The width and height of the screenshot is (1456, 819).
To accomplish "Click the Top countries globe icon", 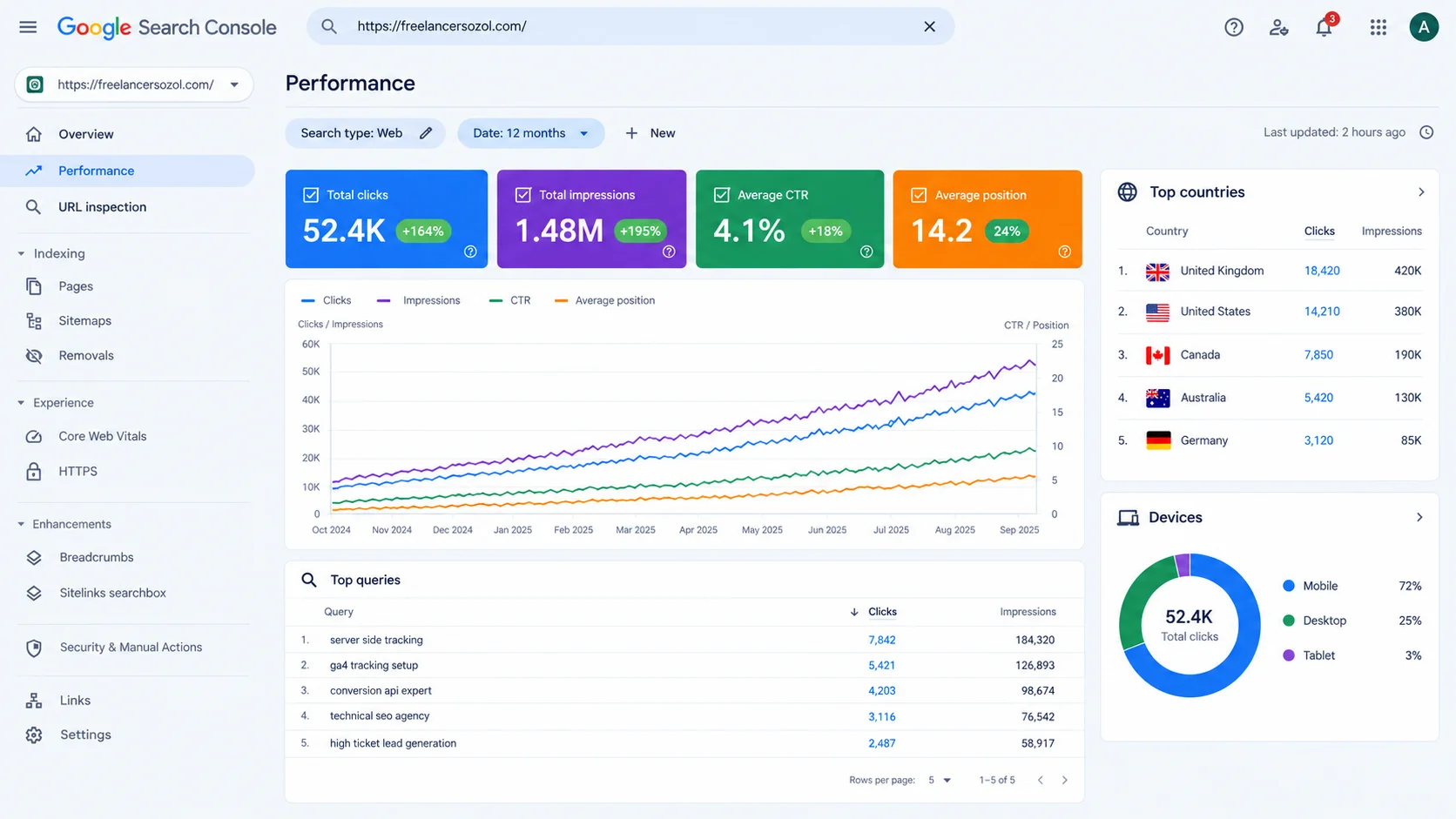I will (x=1127, y=192).
